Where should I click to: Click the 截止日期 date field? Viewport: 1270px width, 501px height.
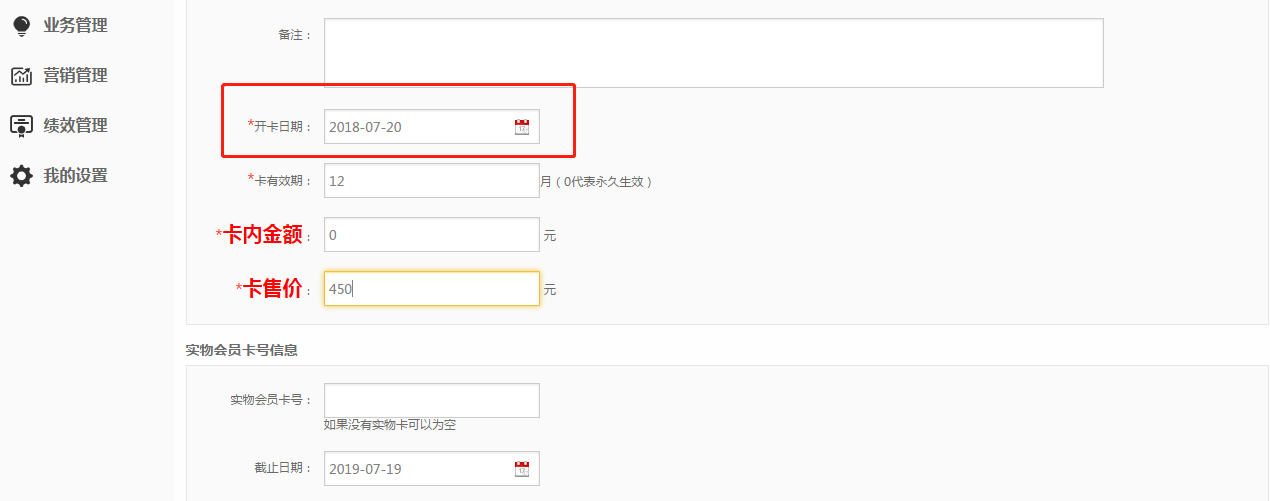[415, 469]
